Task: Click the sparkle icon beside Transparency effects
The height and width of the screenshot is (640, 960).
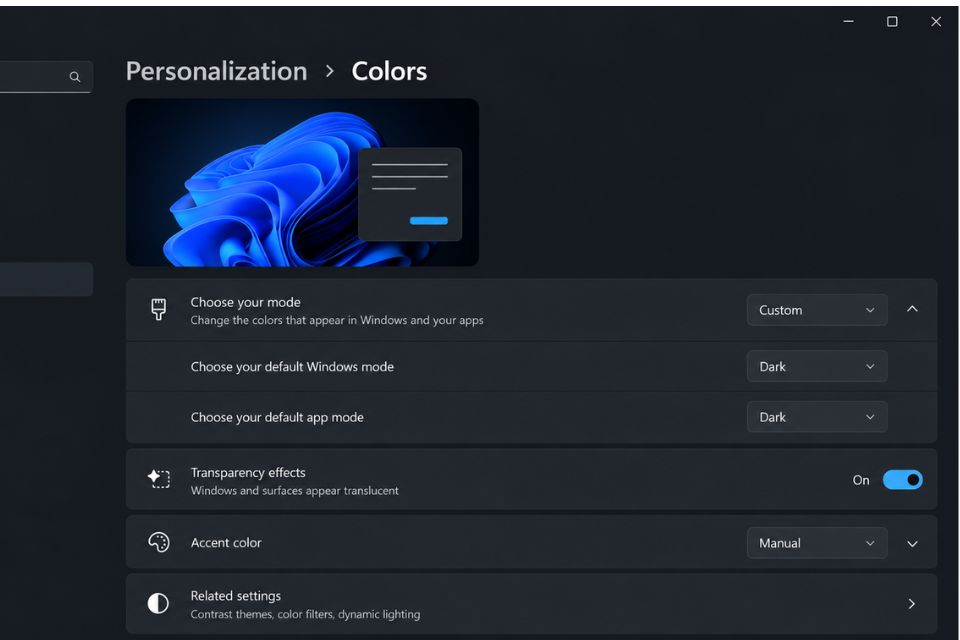Action: coord(159,478)
